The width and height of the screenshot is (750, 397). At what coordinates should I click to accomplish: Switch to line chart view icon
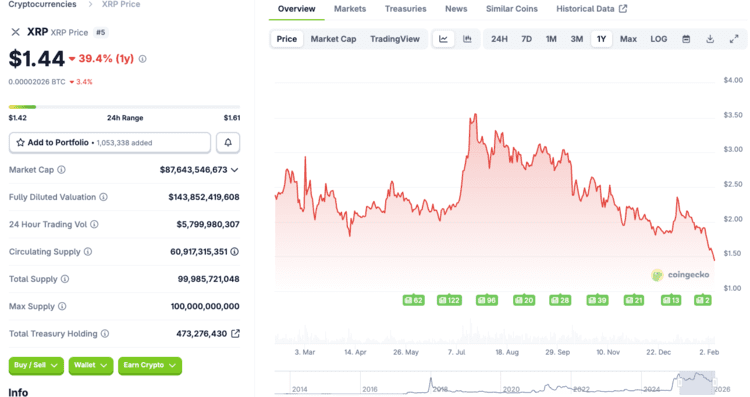coord(443,39)
